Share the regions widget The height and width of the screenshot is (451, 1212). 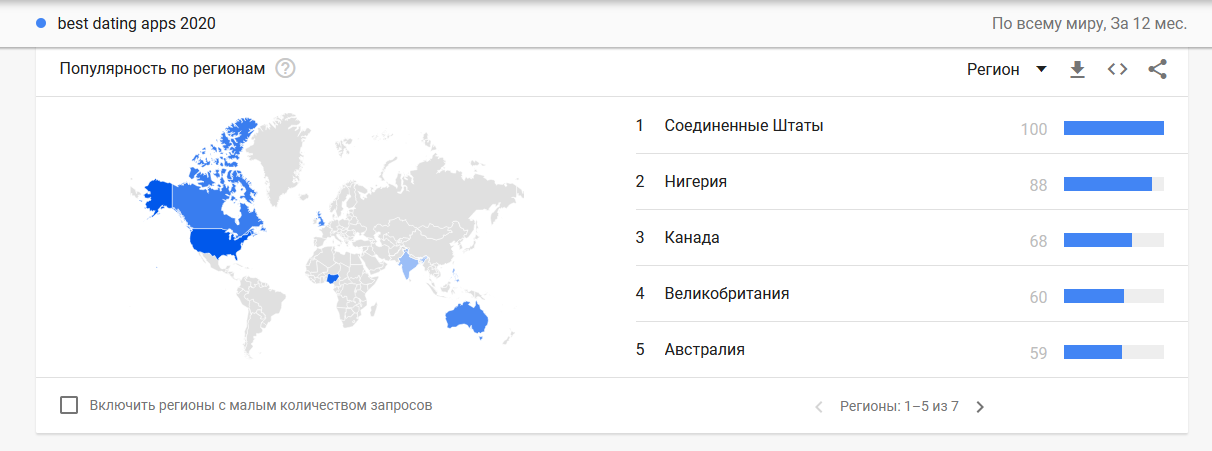(x=1157, y=69)
